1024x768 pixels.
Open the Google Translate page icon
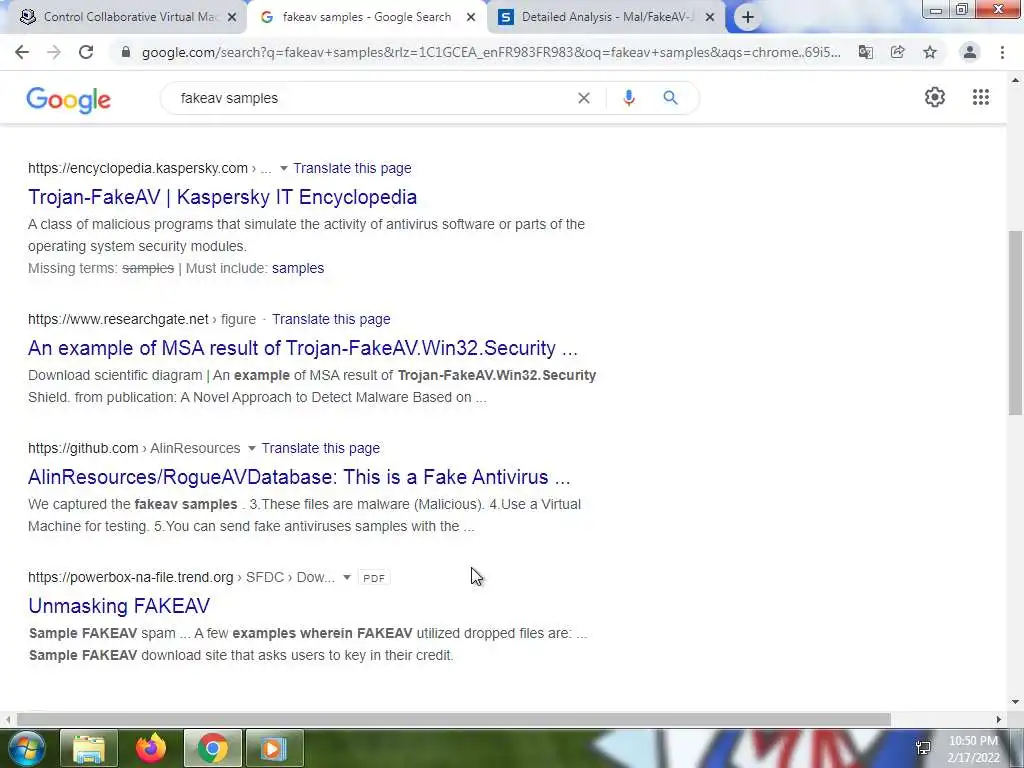pos(865,52)
